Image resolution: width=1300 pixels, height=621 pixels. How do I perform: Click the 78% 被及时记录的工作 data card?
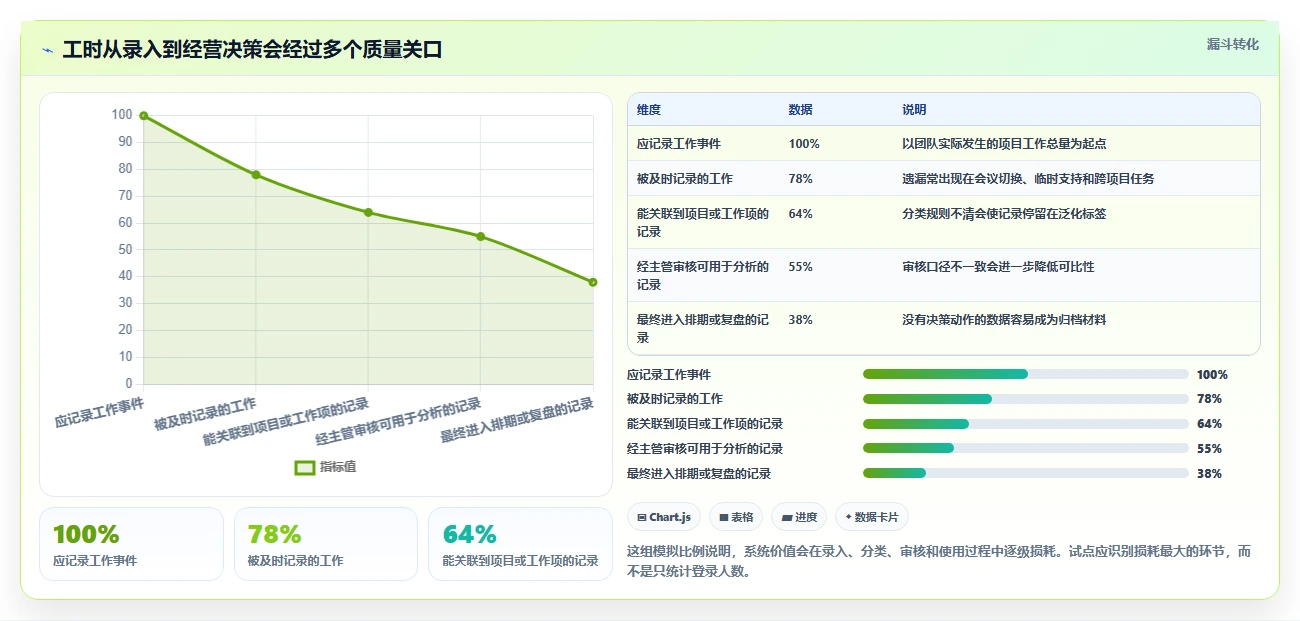click(x=326, y=544)
